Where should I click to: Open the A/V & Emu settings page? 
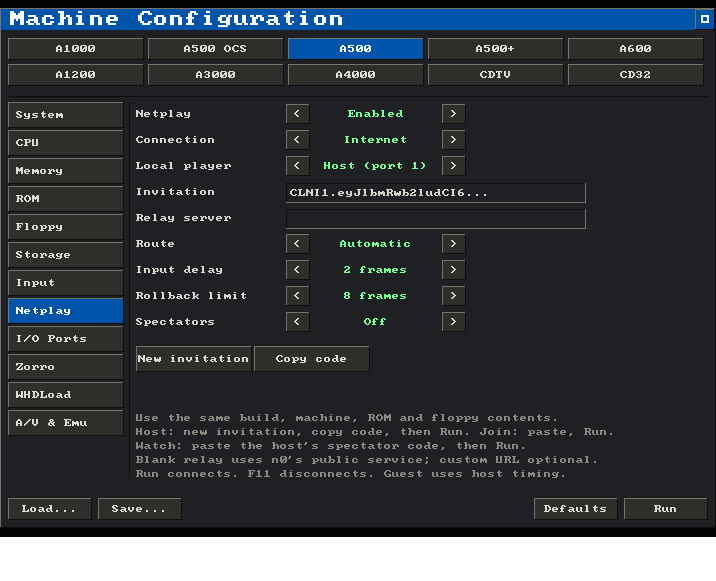tap(66, 423)
